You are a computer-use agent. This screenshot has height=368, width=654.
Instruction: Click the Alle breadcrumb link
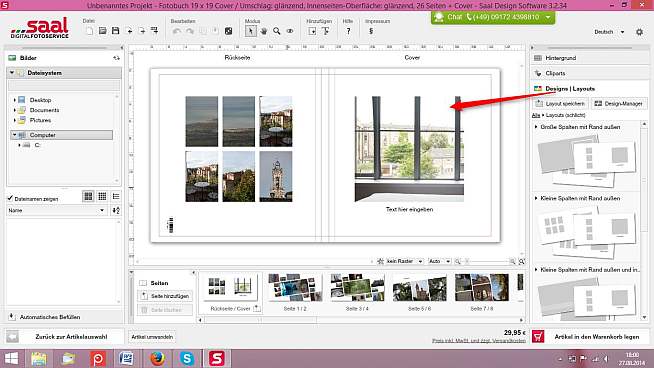pos(536,115)
